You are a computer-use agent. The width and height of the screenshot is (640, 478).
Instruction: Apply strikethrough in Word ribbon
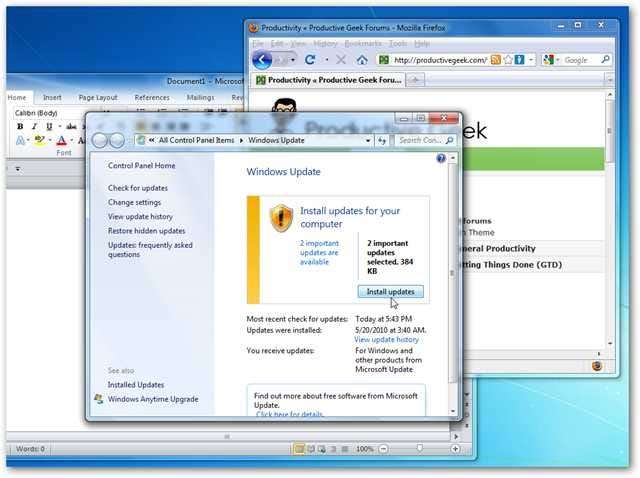pyautogui.click(x=71, y=126)
